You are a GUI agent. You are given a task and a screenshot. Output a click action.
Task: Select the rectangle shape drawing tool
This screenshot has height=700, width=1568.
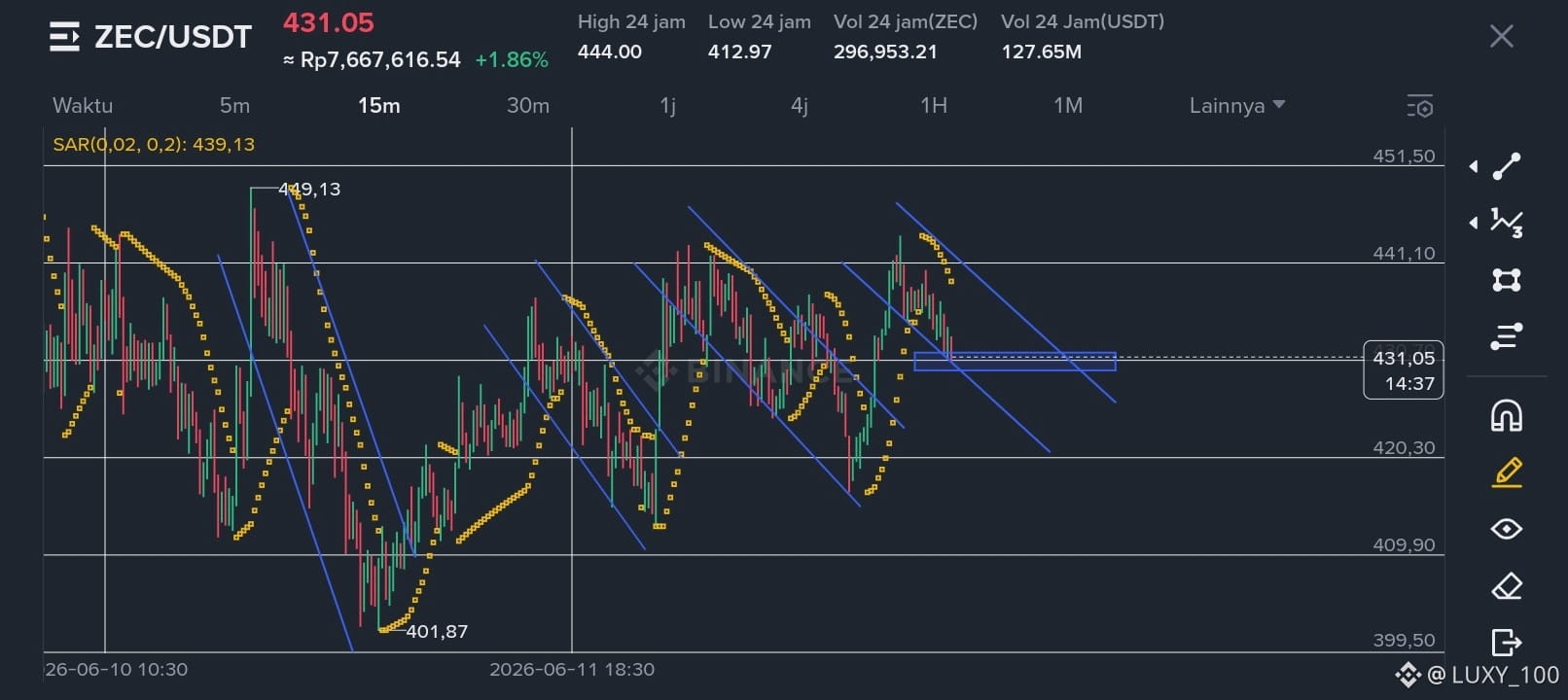coord(1507,280)
